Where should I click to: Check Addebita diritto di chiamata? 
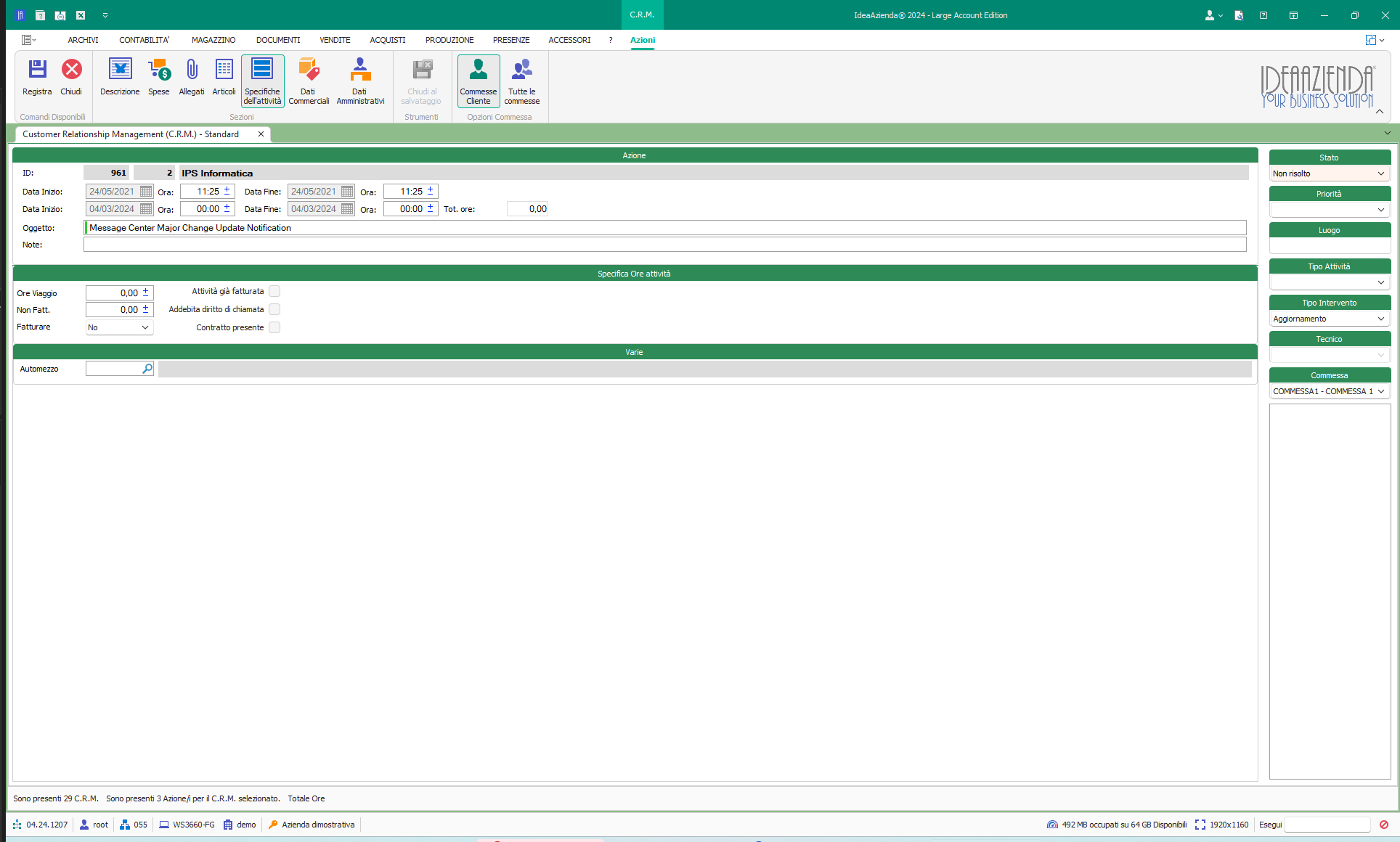coord(274,309)
